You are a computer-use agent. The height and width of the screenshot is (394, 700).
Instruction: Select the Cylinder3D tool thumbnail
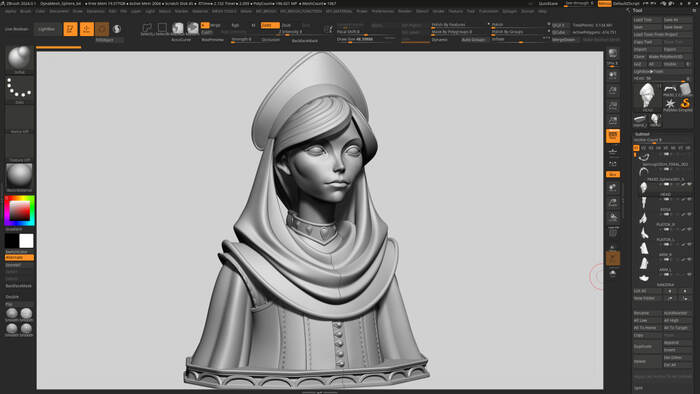click(x=685, y=89)
